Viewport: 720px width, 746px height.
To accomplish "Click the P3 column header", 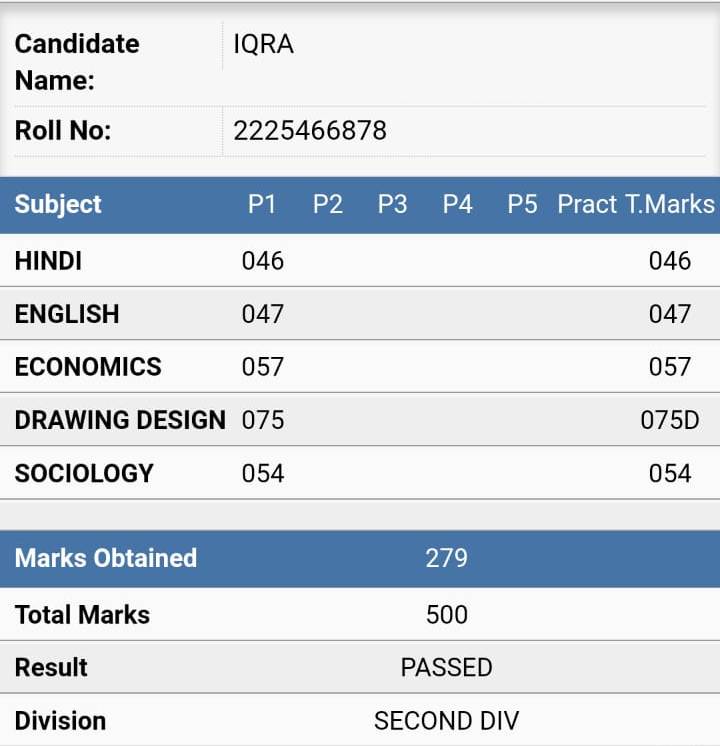I will click(x=392, y=205).
